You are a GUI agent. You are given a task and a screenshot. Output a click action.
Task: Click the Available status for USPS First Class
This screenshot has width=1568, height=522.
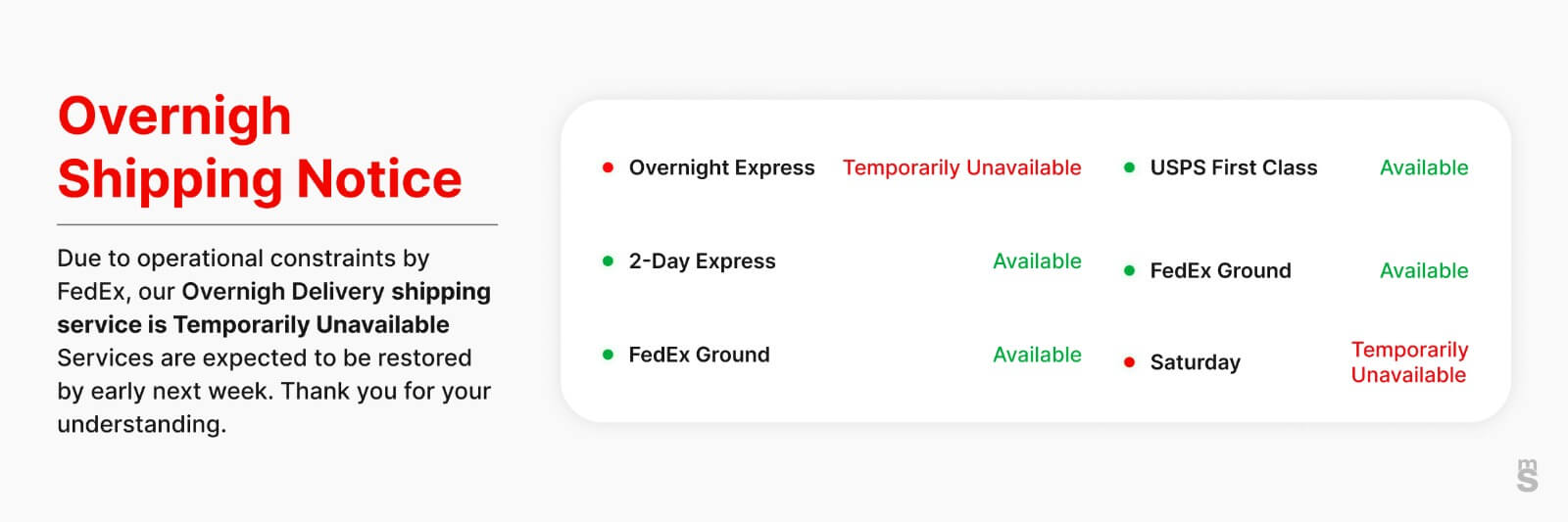[x=1424, y=167]
